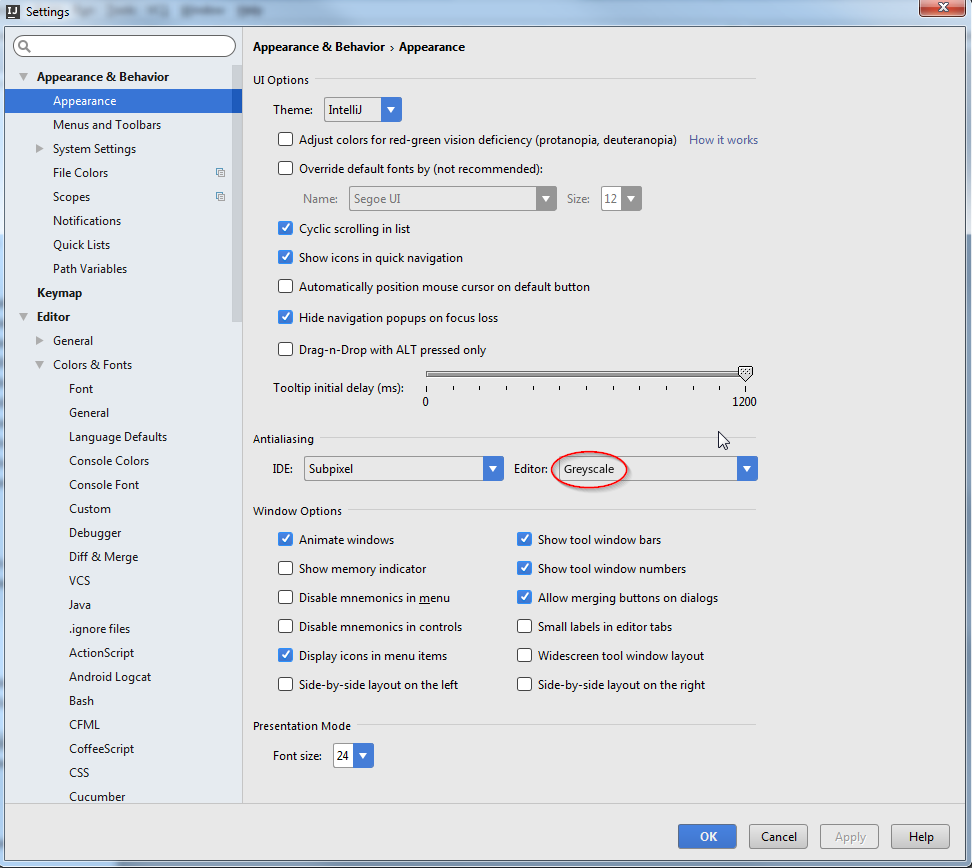Click into the settings search field
The image size is (972, 868).
pyautogui.click(x=130, y=47)
